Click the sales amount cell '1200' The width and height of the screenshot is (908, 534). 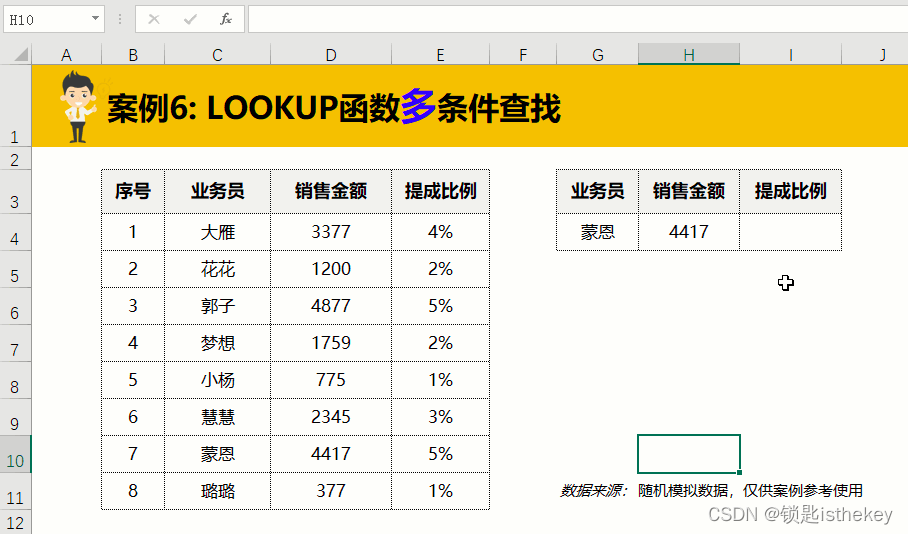tap(331, 269)
